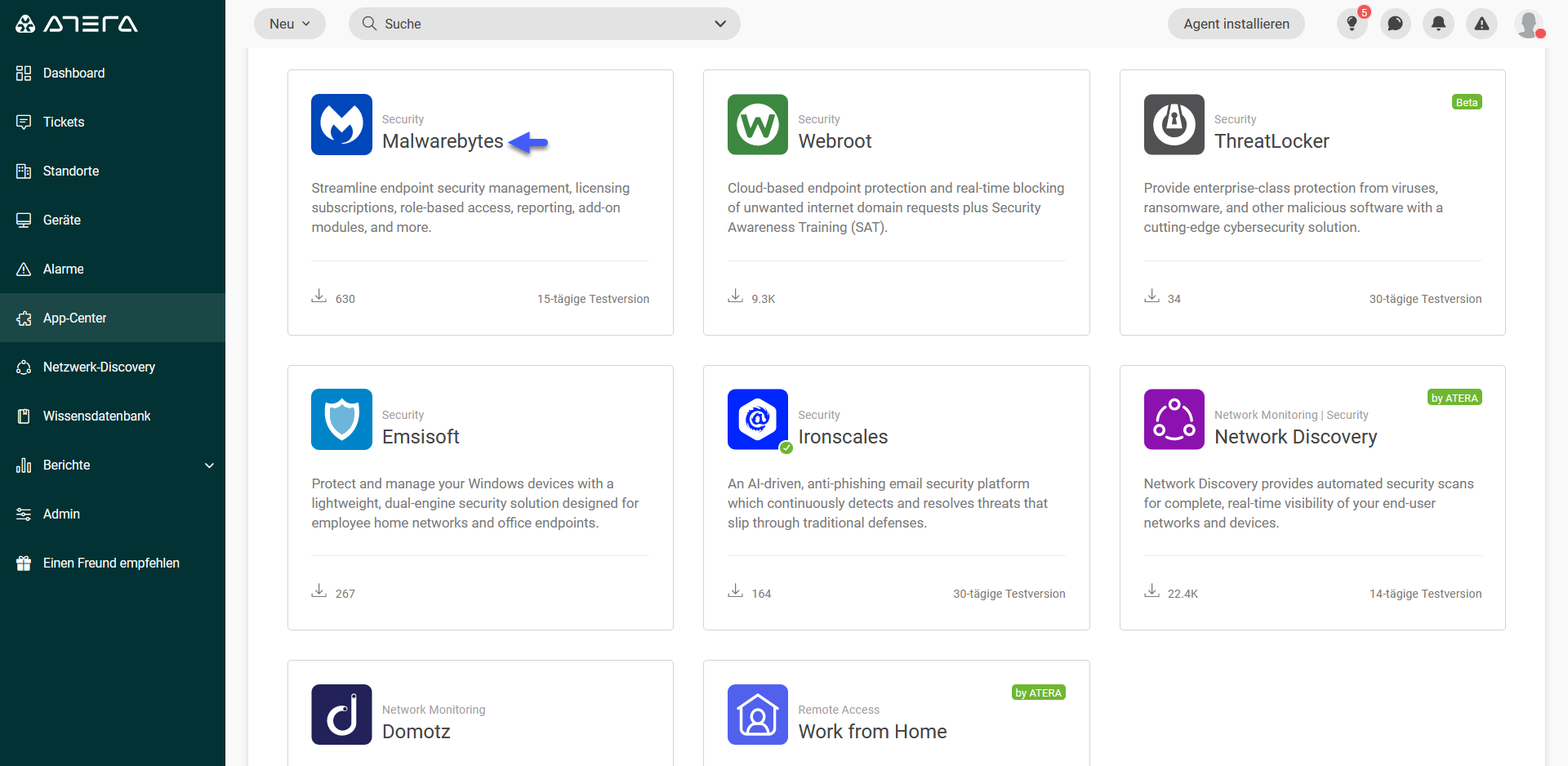Click the 'Einen Freund empfehlen' label

[111, 563]
